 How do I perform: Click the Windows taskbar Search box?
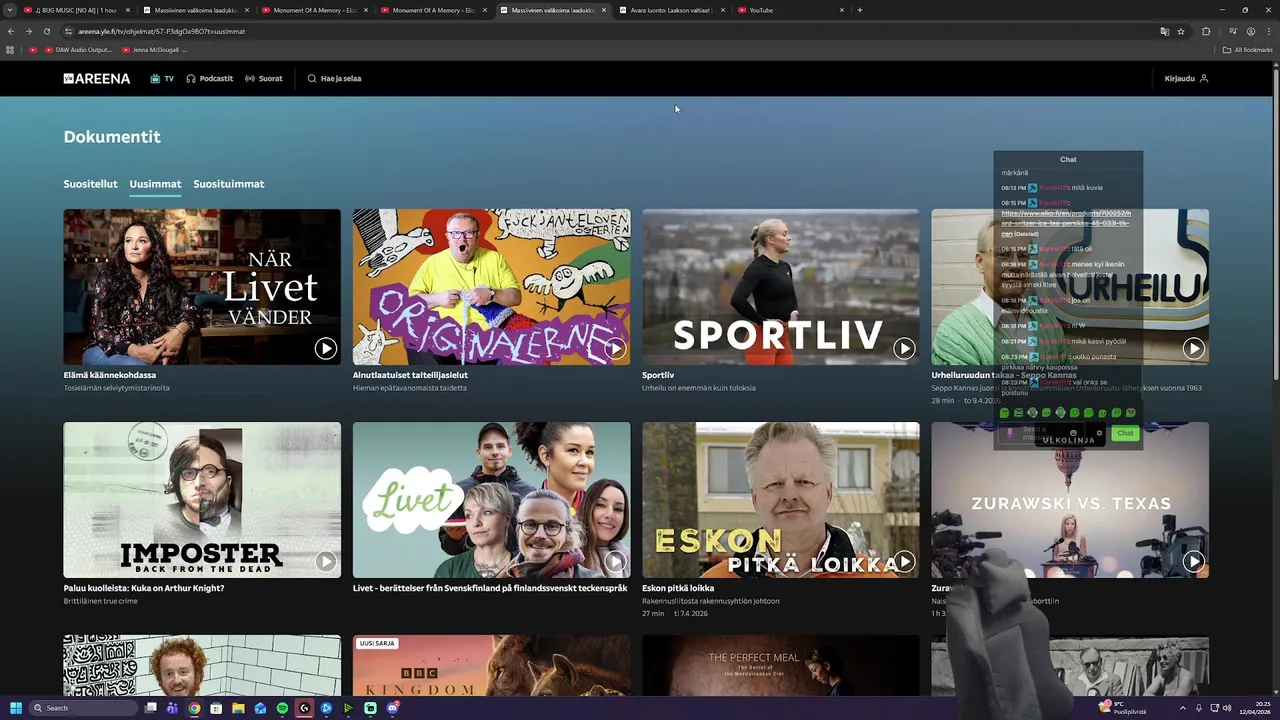[84, 708]
